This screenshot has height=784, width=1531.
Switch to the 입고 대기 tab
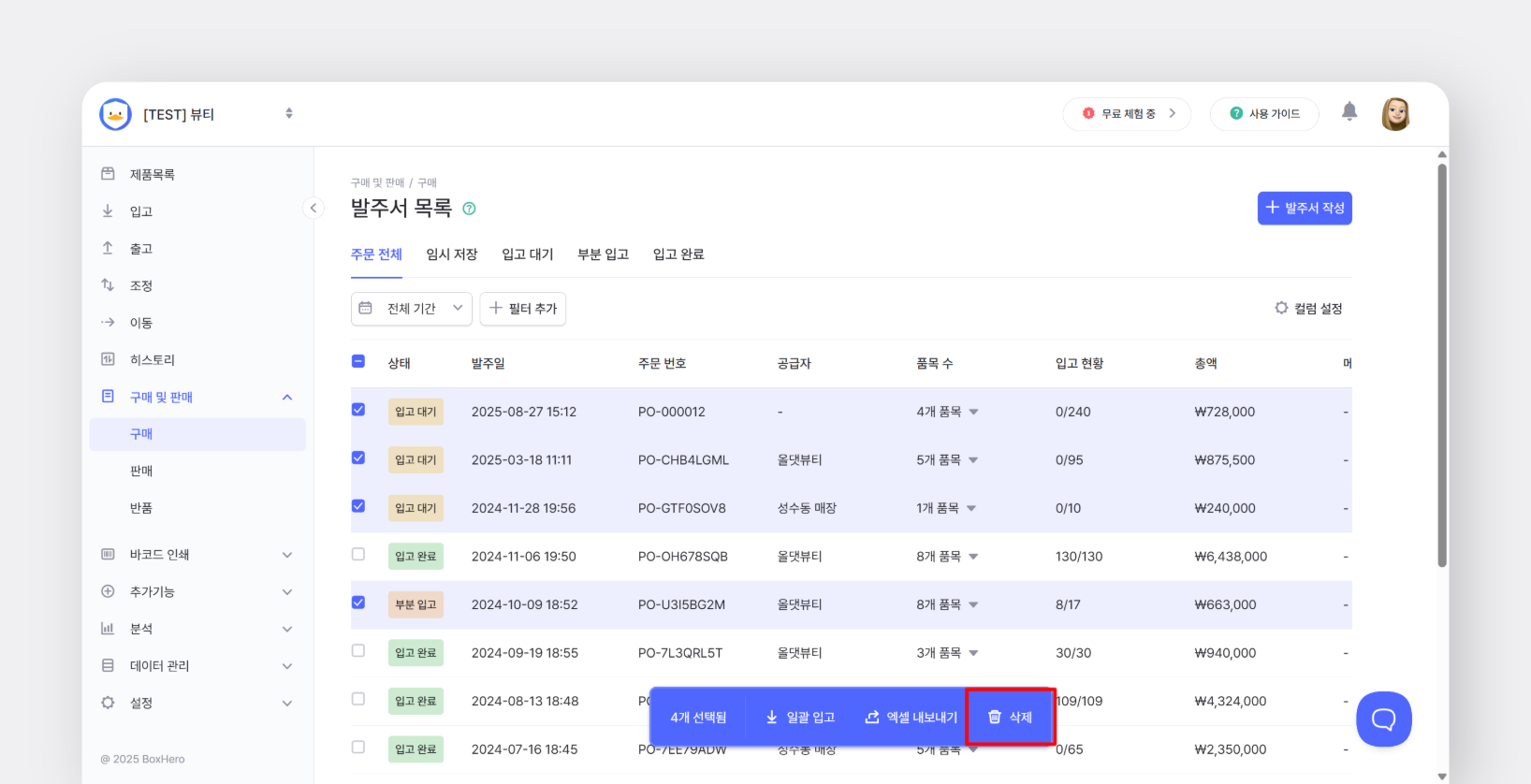click(528, 254)
